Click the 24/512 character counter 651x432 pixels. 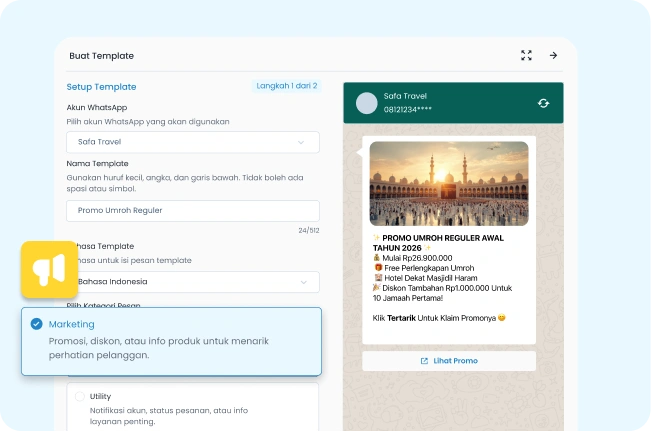[x=308, y=230]
